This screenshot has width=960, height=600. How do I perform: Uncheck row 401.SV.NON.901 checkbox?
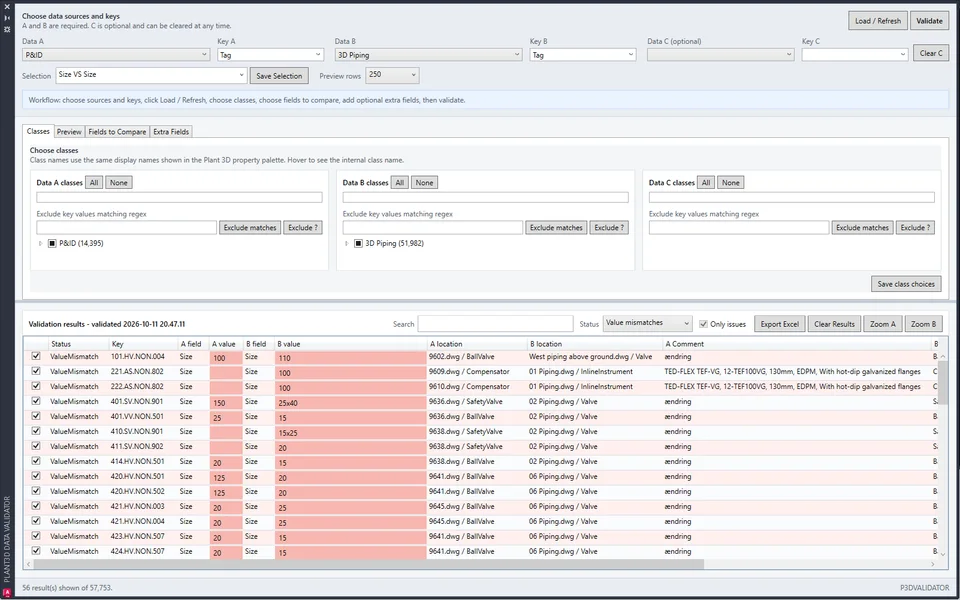36,401
